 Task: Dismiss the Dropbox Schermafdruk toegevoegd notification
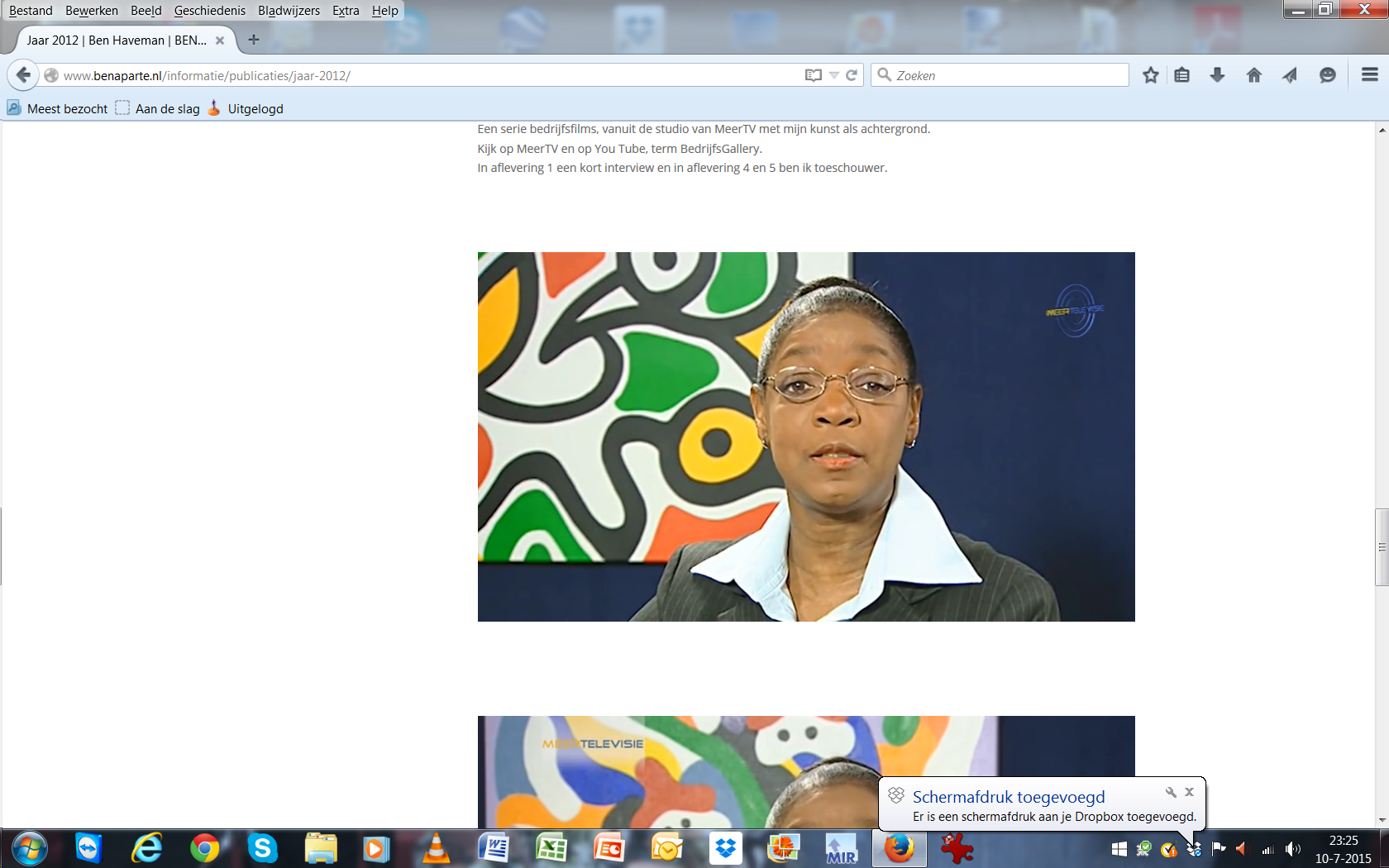(1189, 792)
